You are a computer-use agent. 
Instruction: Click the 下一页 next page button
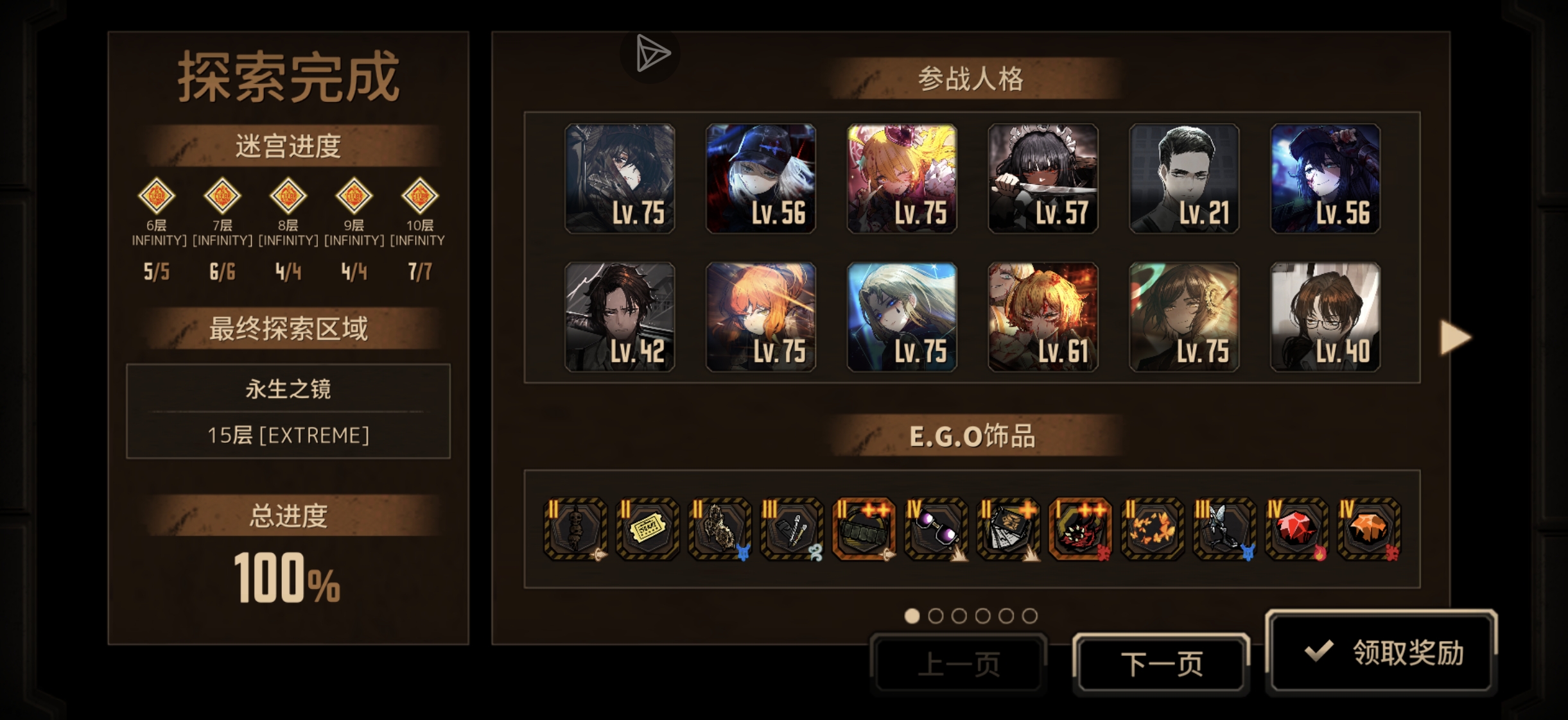1161,664
